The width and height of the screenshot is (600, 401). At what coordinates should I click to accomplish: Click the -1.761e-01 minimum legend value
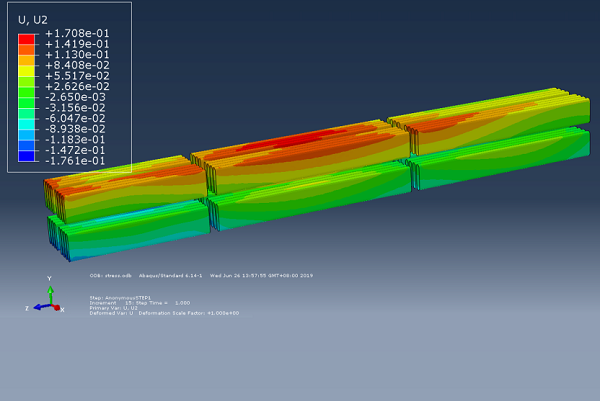(x=76, y=160)
